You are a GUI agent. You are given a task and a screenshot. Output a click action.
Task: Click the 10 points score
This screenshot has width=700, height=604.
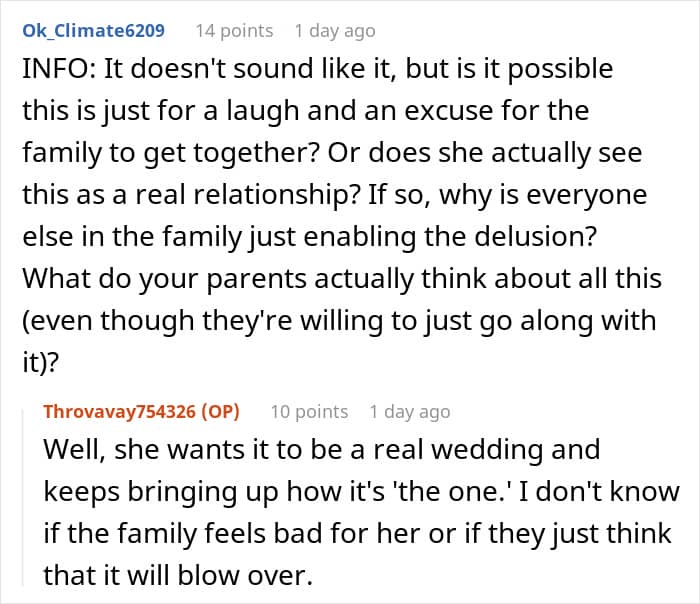pyautogui.click(x=309, y=411)
